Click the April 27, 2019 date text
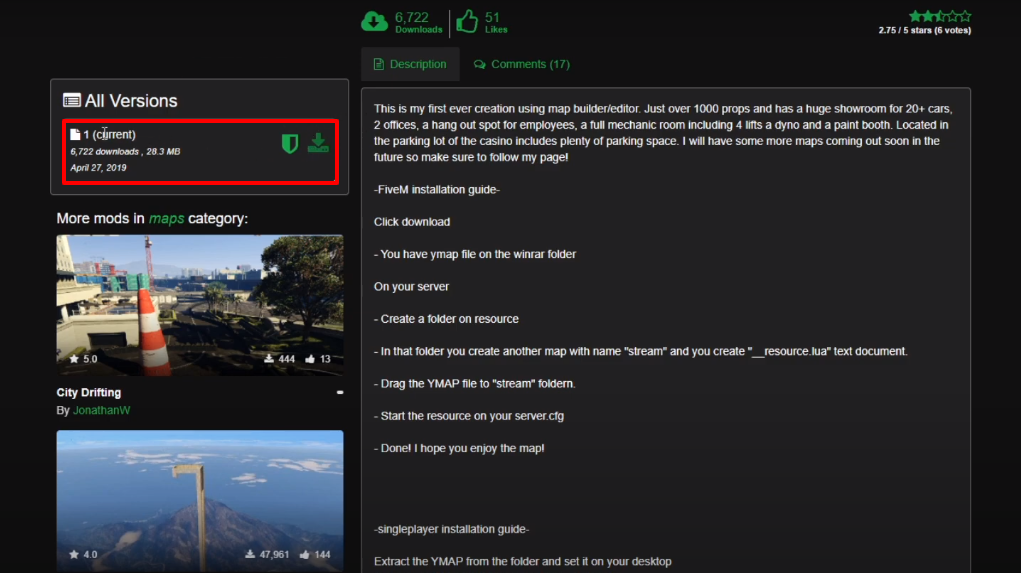1021x573 pixels. tap(98, 167)
